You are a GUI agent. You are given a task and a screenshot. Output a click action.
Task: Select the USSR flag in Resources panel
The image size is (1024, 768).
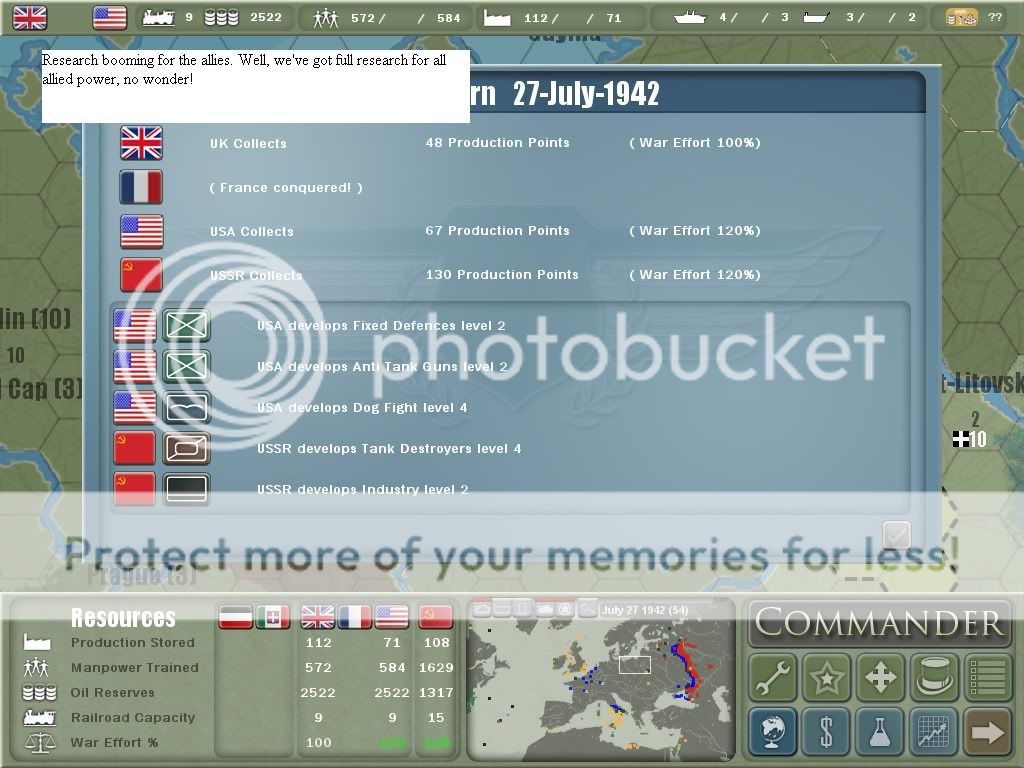coord(436,617)
